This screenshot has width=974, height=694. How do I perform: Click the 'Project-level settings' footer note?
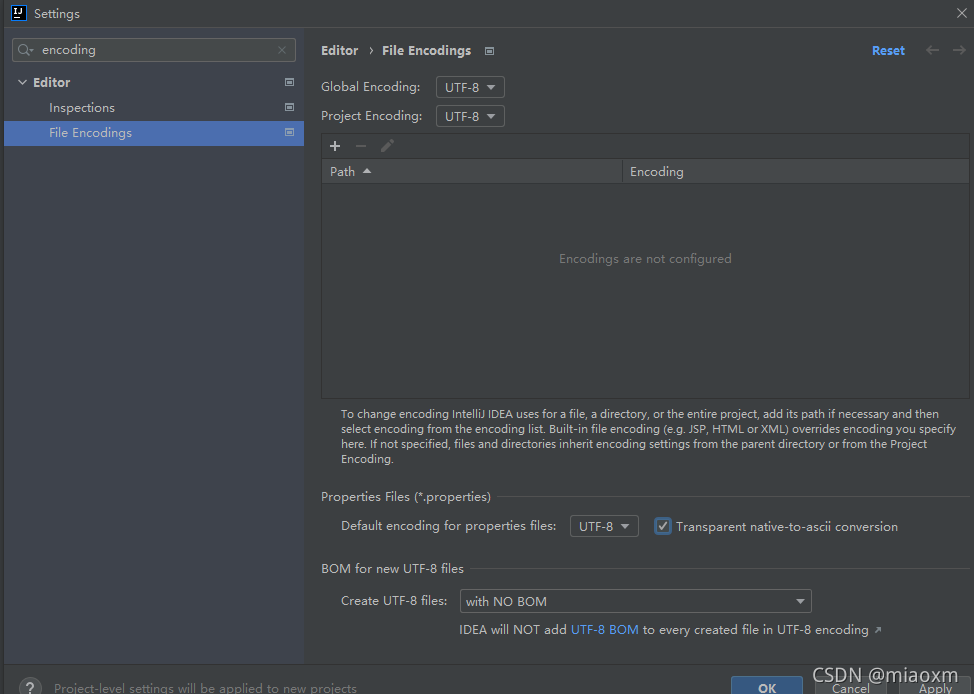point(206,688)
